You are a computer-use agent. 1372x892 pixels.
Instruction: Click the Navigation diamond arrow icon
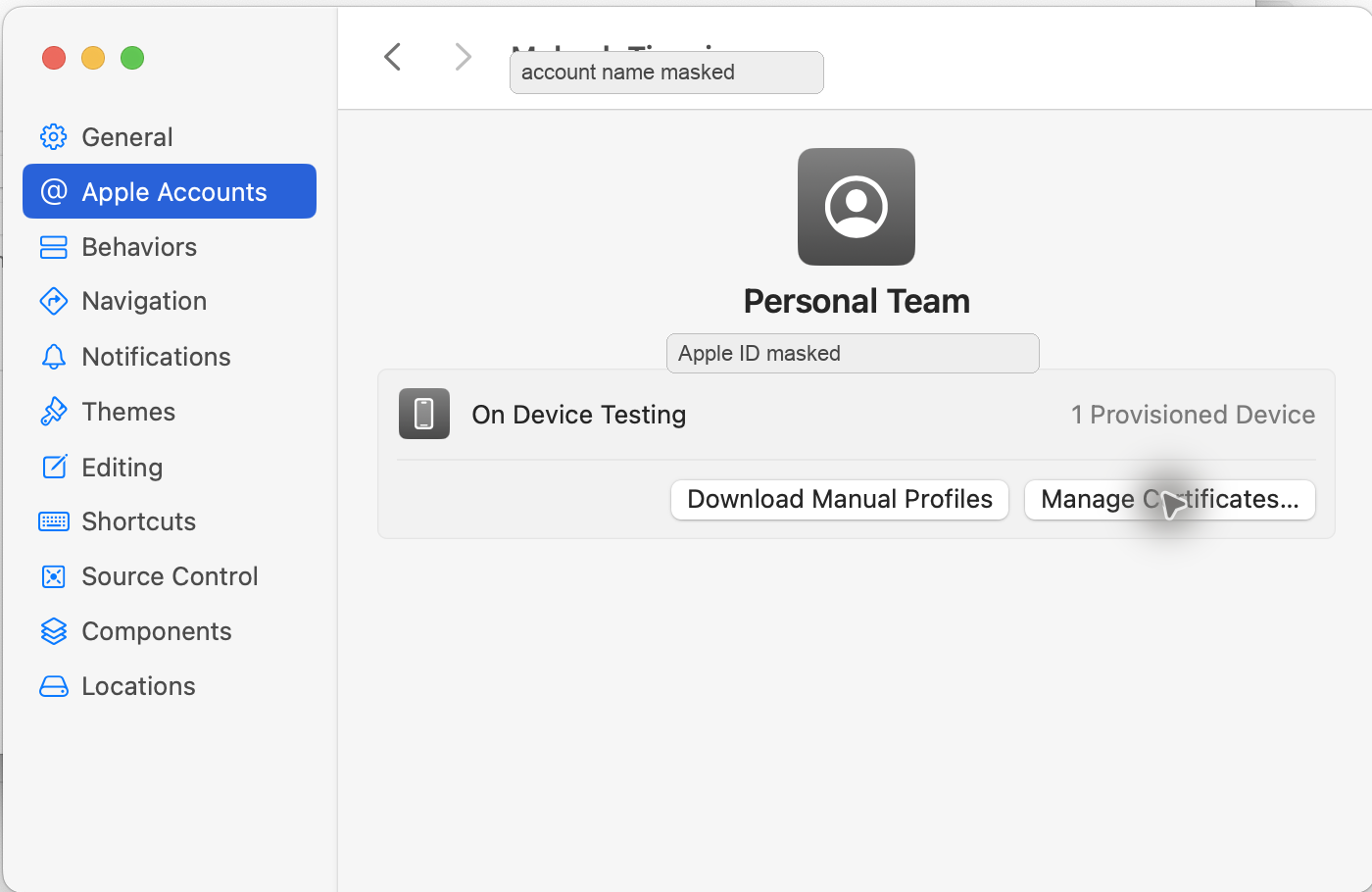[54, 301]
